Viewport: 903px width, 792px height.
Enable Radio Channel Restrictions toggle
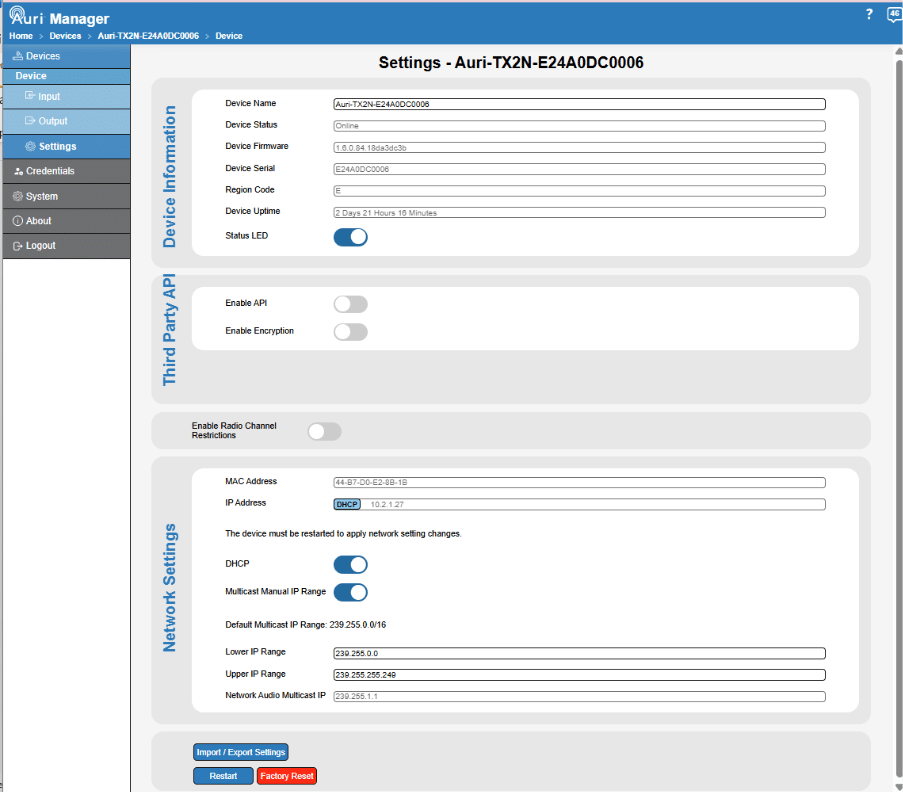pyautogui.click(x=324, y=431)
